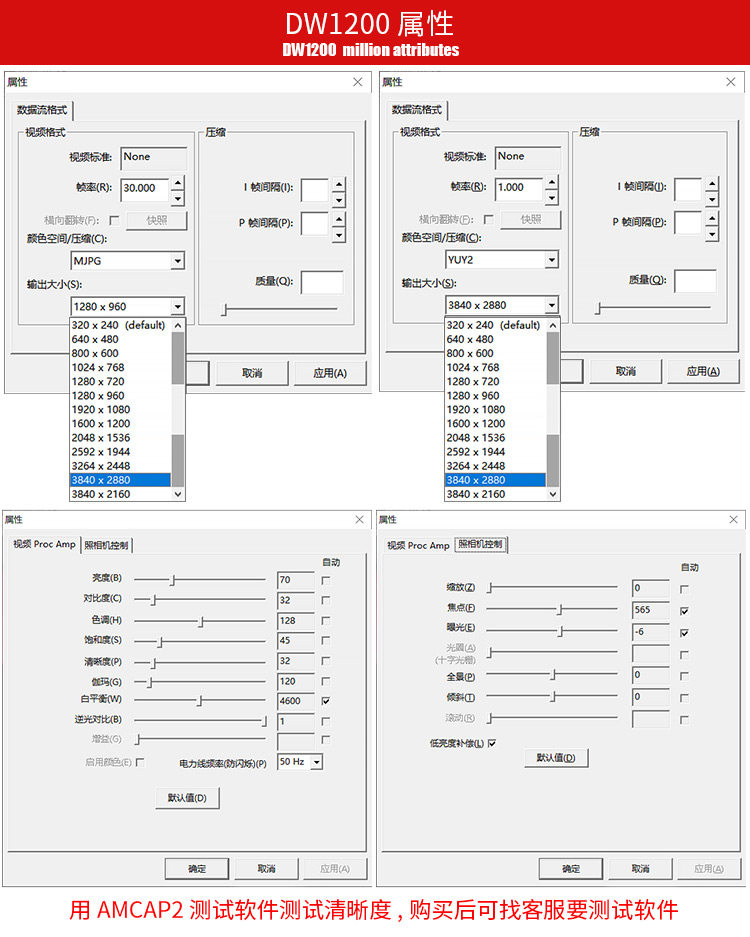Uncheck auto 焦点(F) checkbox

684,611
